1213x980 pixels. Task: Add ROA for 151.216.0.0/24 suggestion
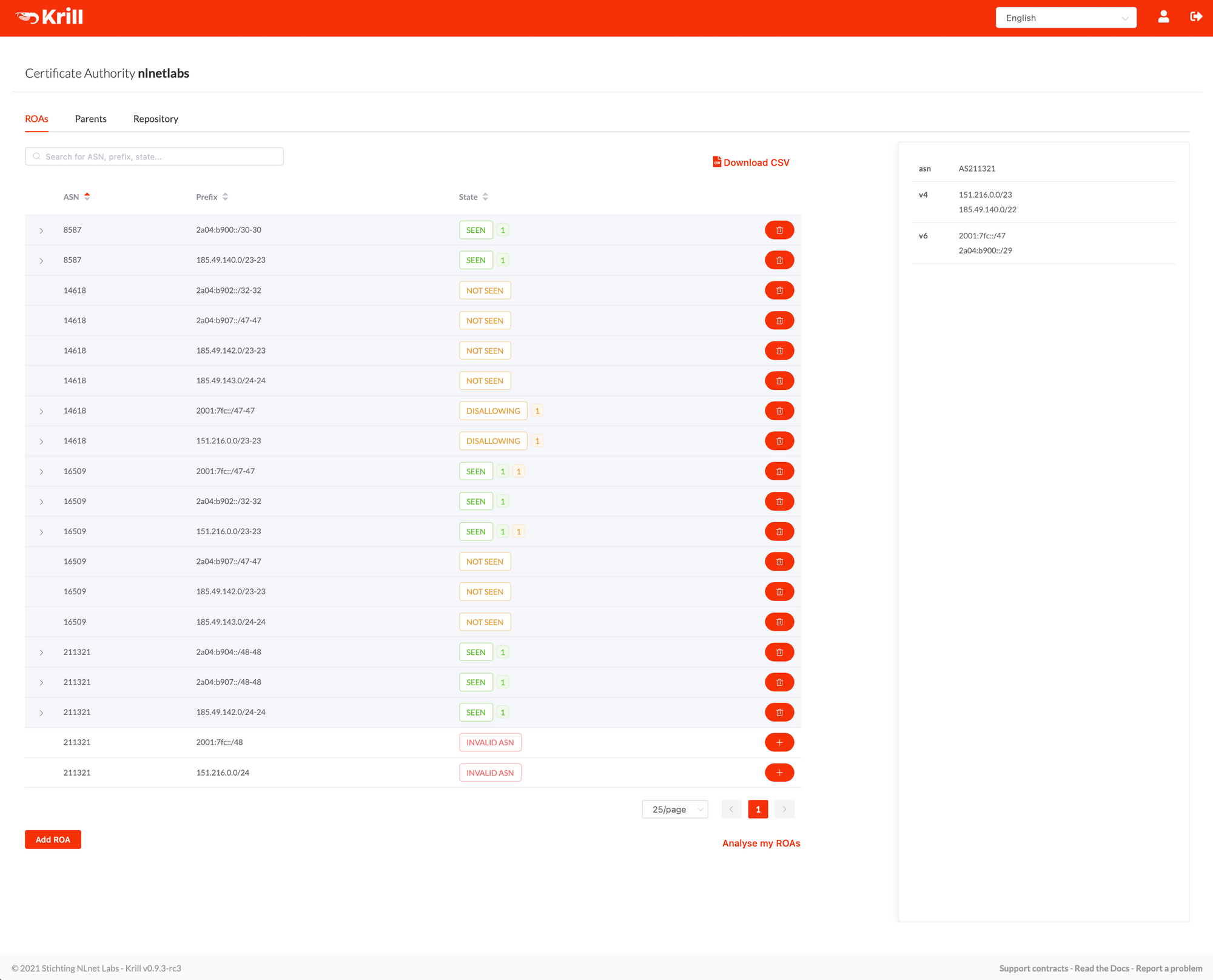pos(779,773)
